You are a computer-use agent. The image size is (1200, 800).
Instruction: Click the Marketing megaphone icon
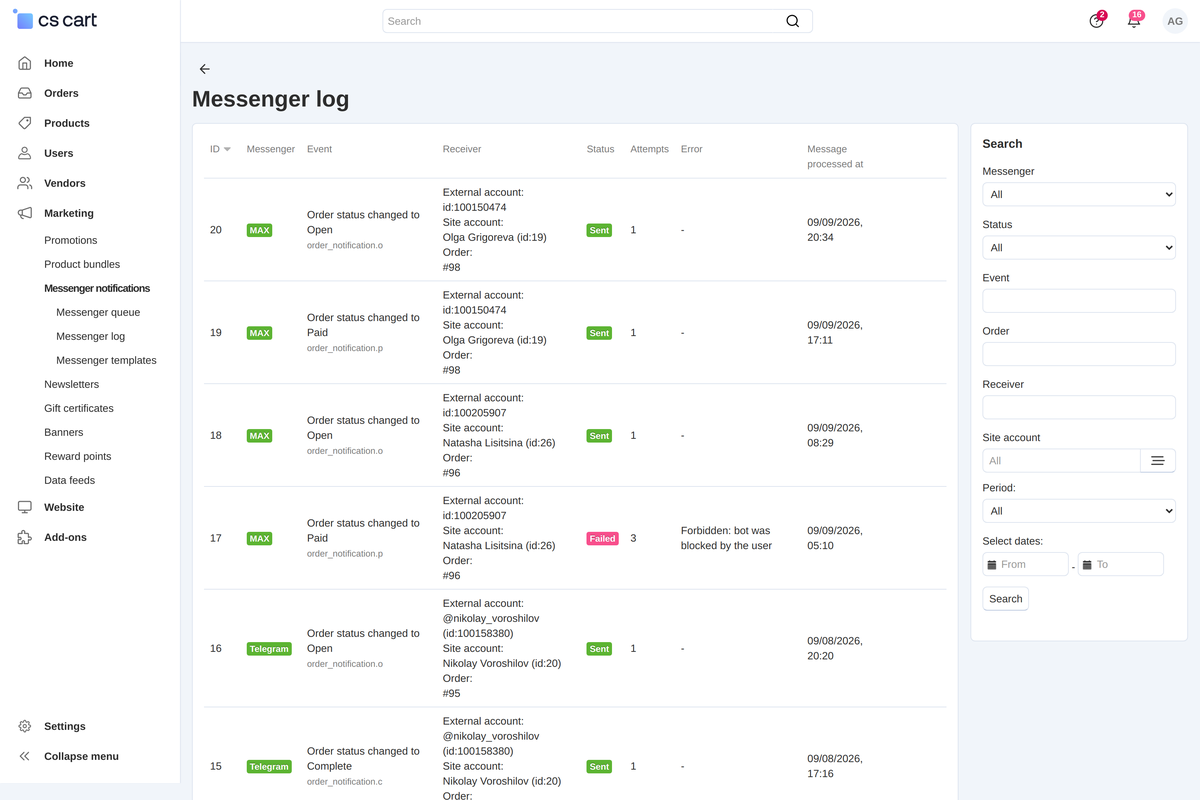[x=25, y=213]
